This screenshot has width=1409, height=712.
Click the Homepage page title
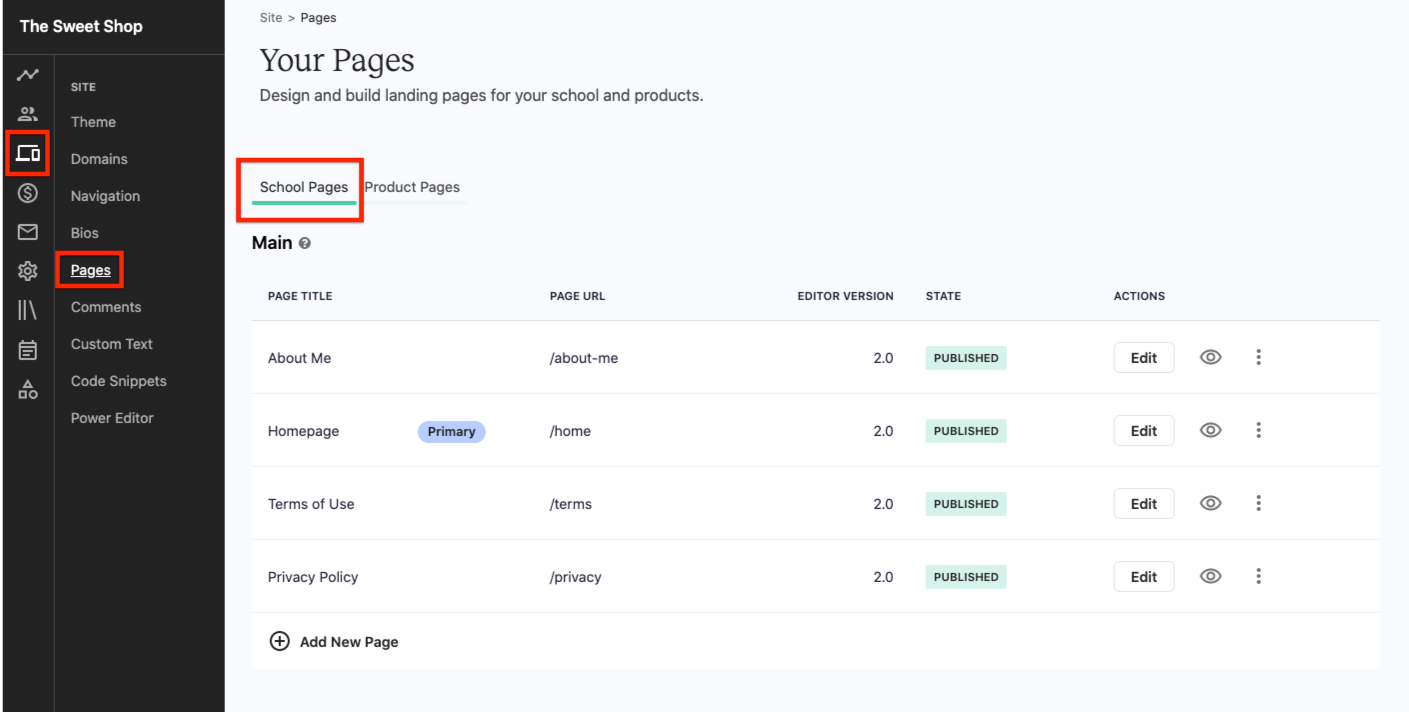click(x=303, y=431)
